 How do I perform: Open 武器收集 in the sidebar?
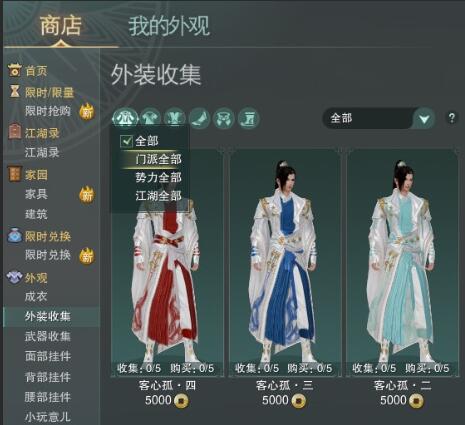click(x=48, y=336)
